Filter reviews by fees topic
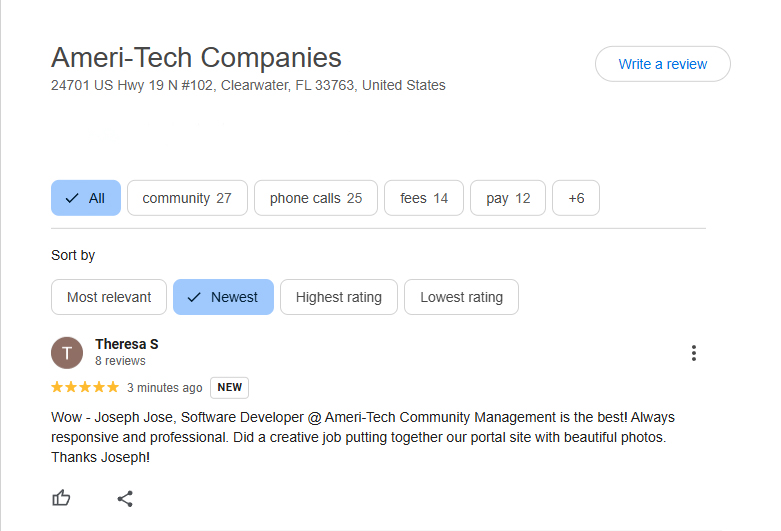Viewport: 781px width, 531px height. (424, 198)
